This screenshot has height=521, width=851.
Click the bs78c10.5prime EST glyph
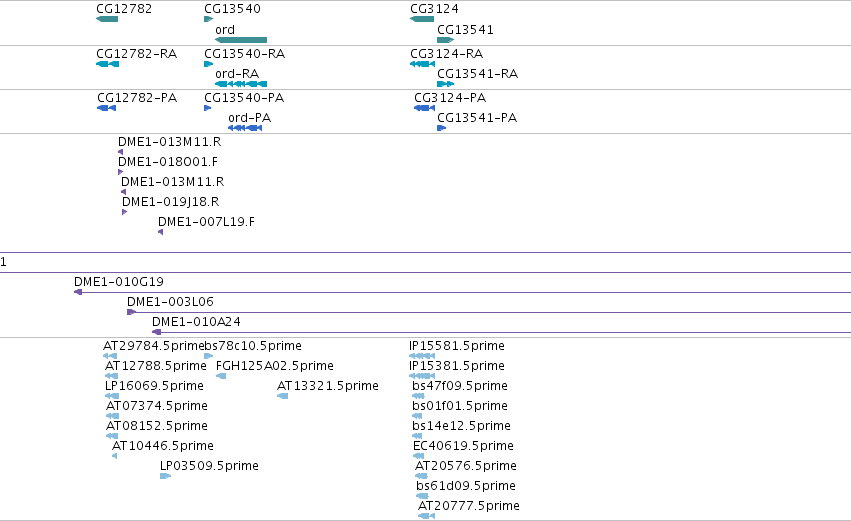208,356
